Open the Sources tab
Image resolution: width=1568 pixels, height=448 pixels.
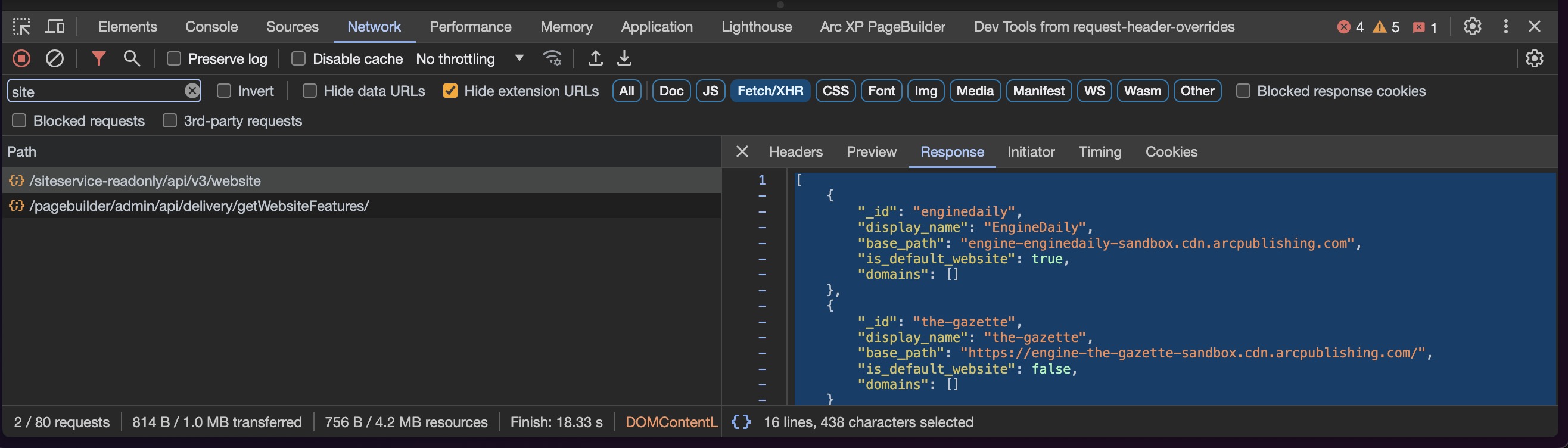292,26
